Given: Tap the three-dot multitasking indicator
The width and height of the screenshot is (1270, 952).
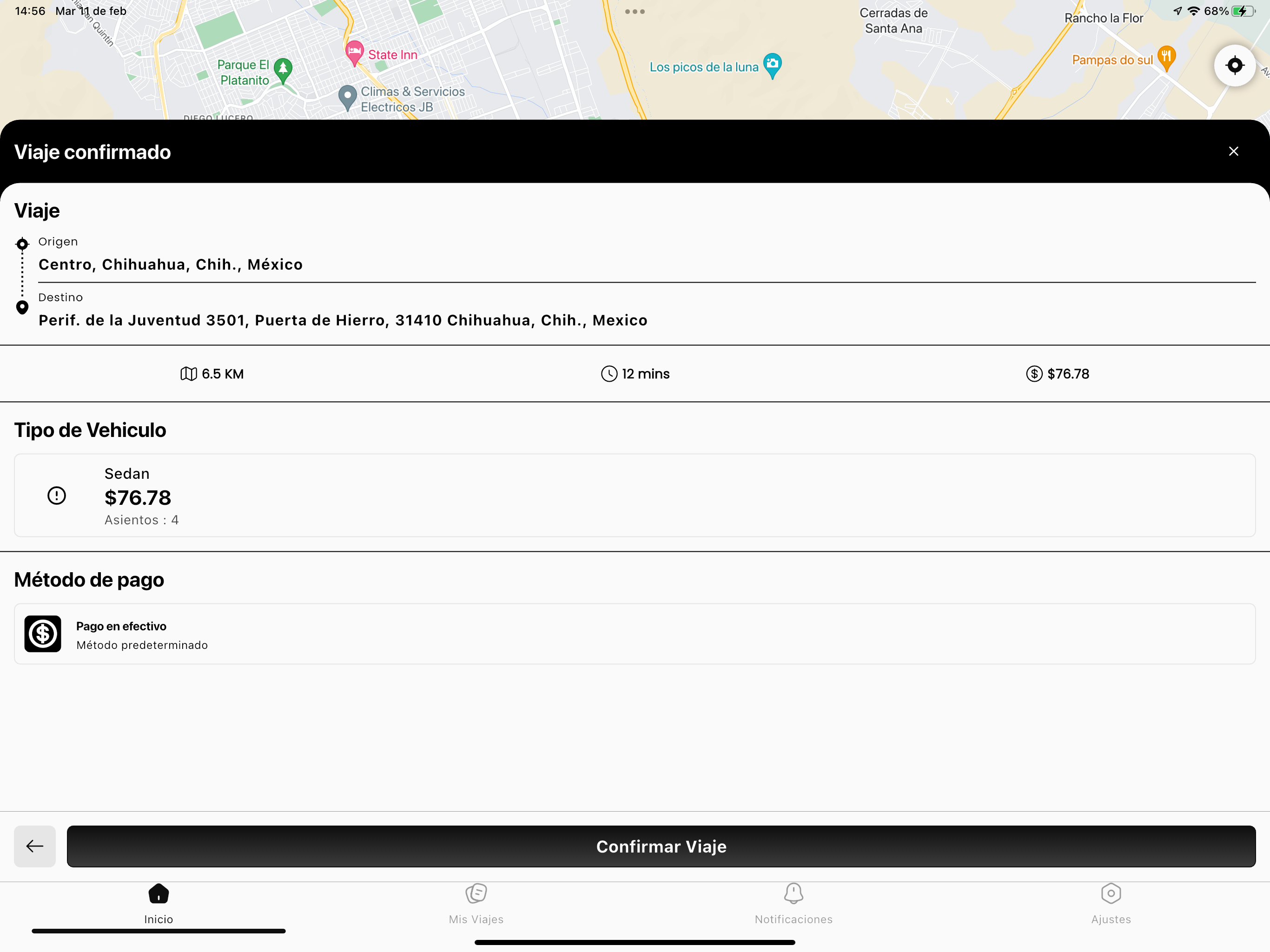Looking at the screenshot, I should click(x=635, y=12).
